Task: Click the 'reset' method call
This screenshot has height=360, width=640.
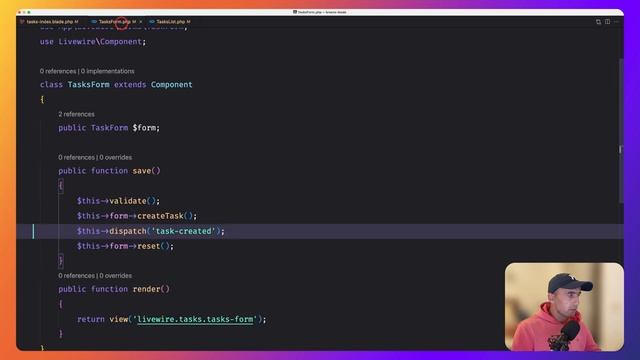Action: click(149, 246)
